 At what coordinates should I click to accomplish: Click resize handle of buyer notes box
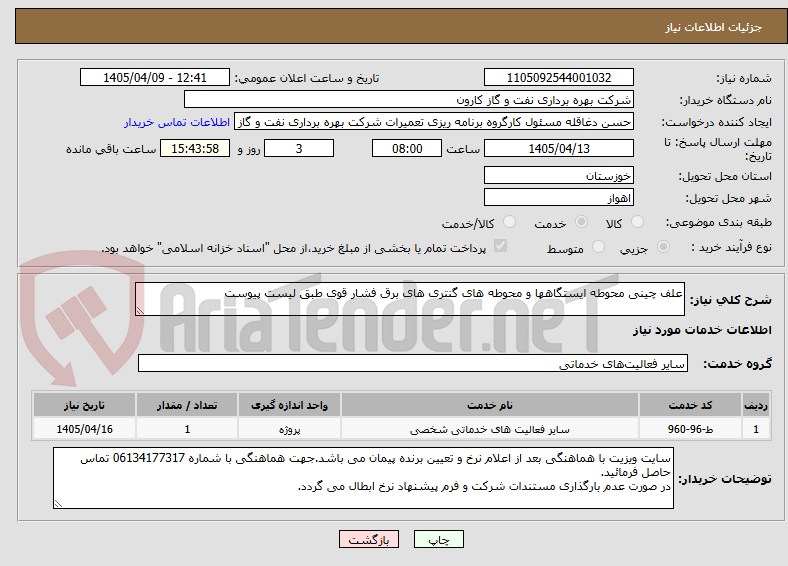pyautogui.click(x=58, y=504)
